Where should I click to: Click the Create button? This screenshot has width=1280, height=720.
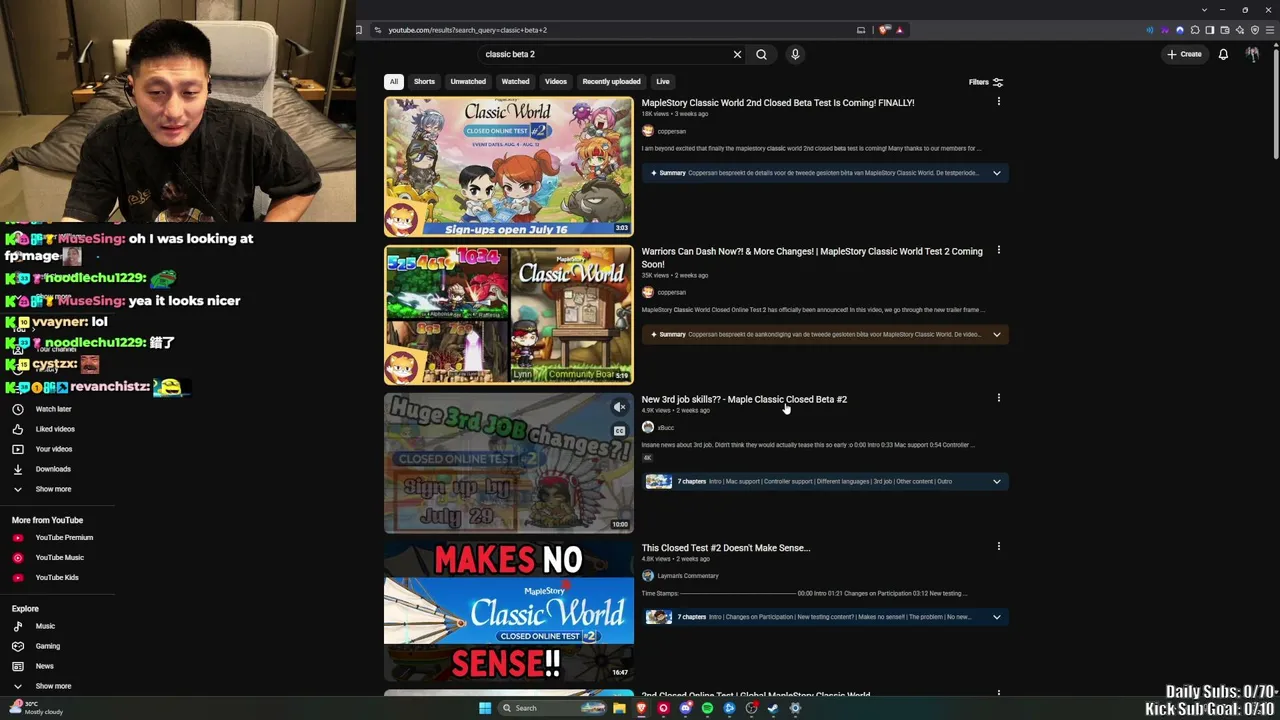click(1184, 54)
